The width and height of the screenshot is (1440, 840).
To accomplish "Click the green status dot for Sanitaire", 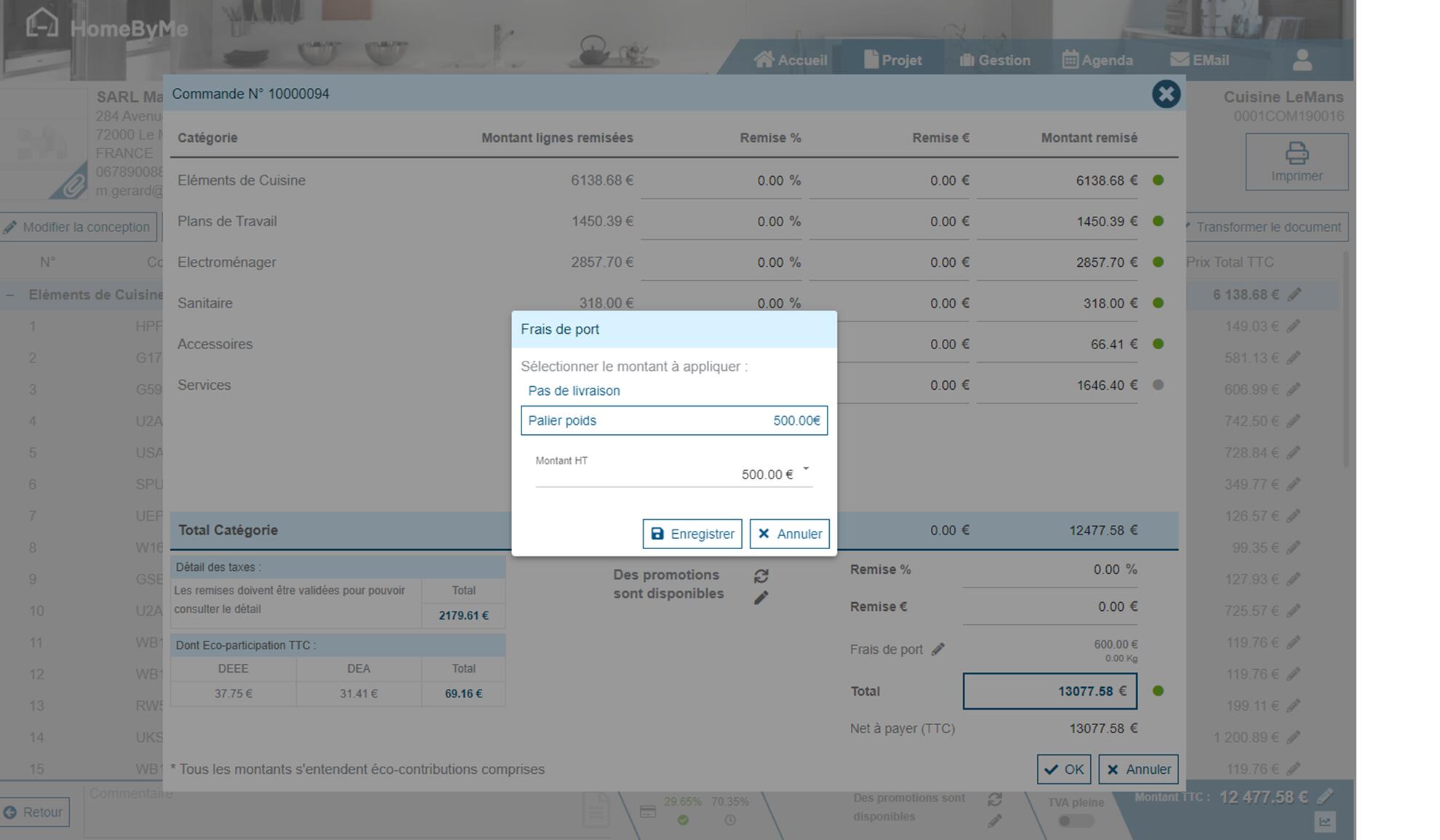I will pyautogui.click(x=1158, y=303).
